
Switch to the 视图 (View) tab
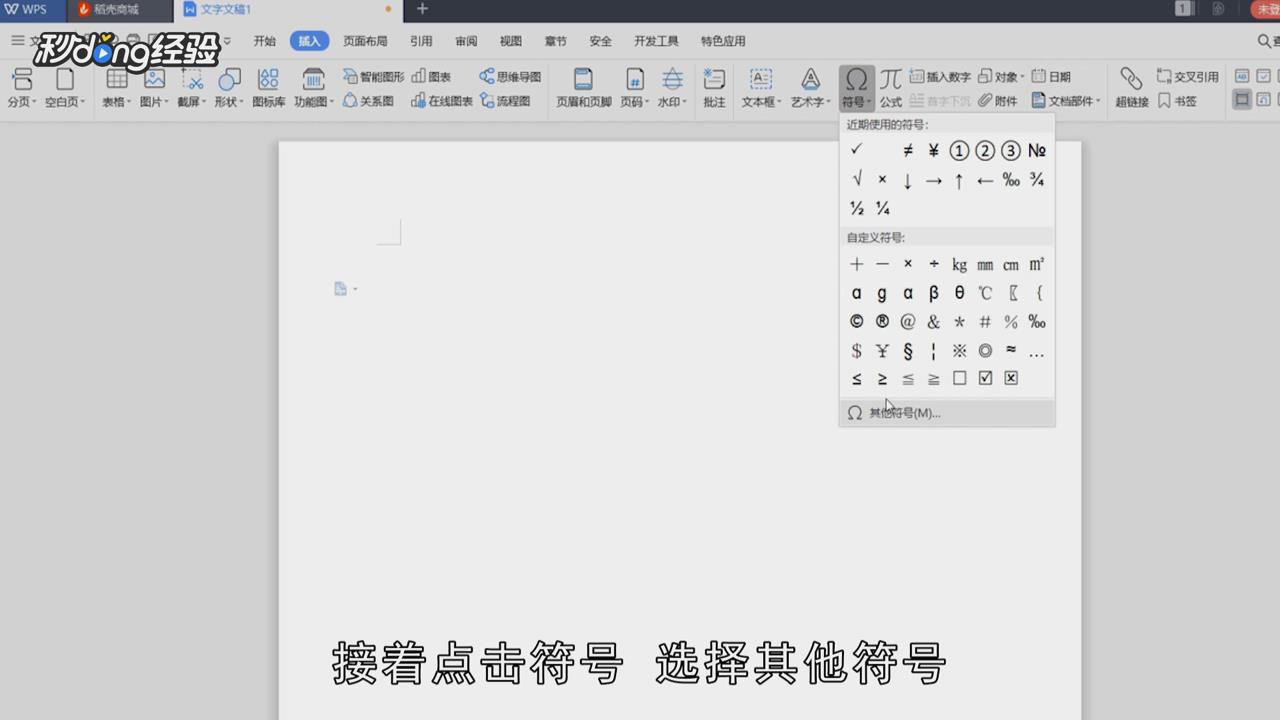511,41
